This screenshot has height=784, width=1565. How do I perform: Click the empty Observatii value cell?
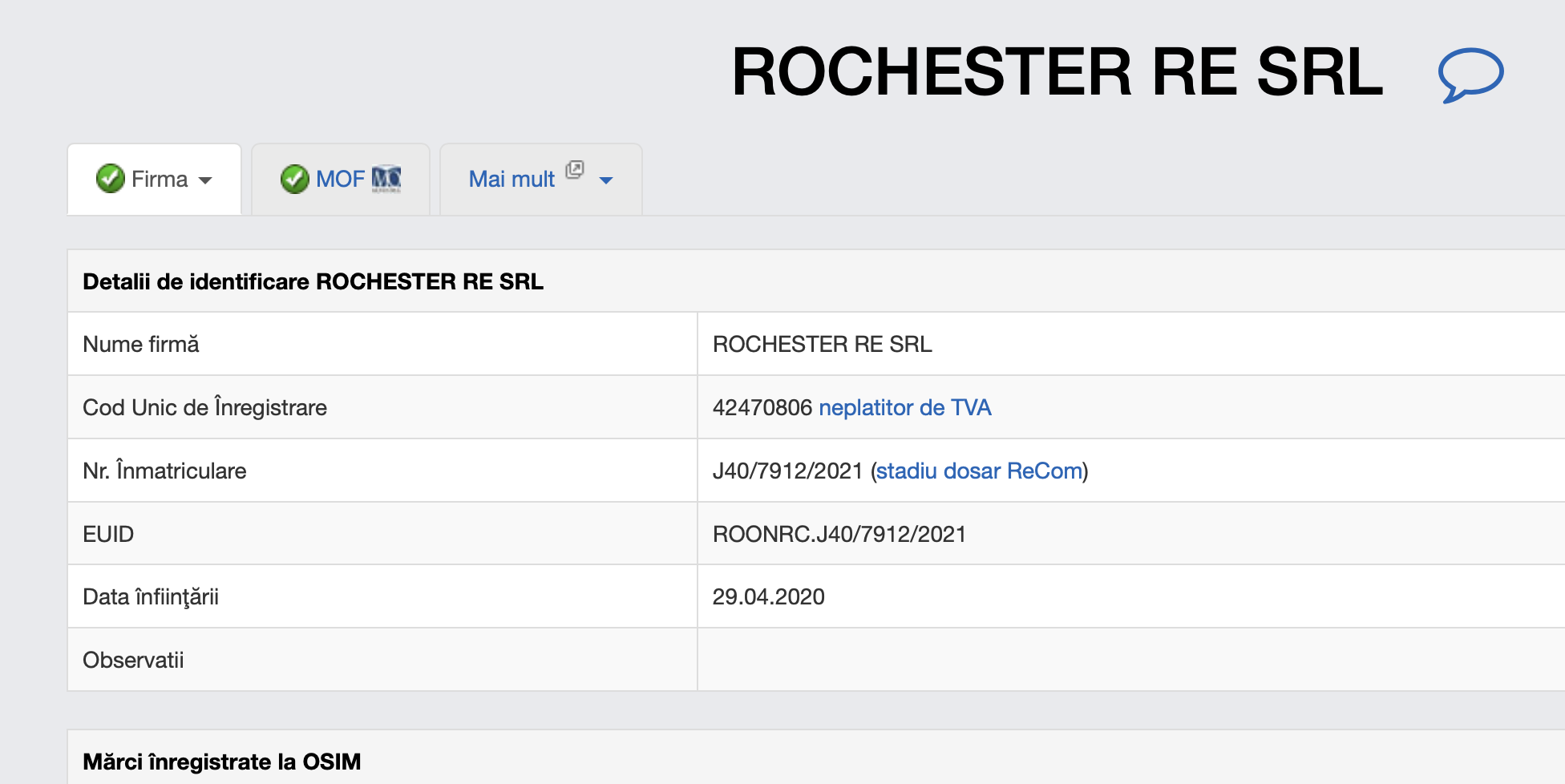coord(1122,660)
